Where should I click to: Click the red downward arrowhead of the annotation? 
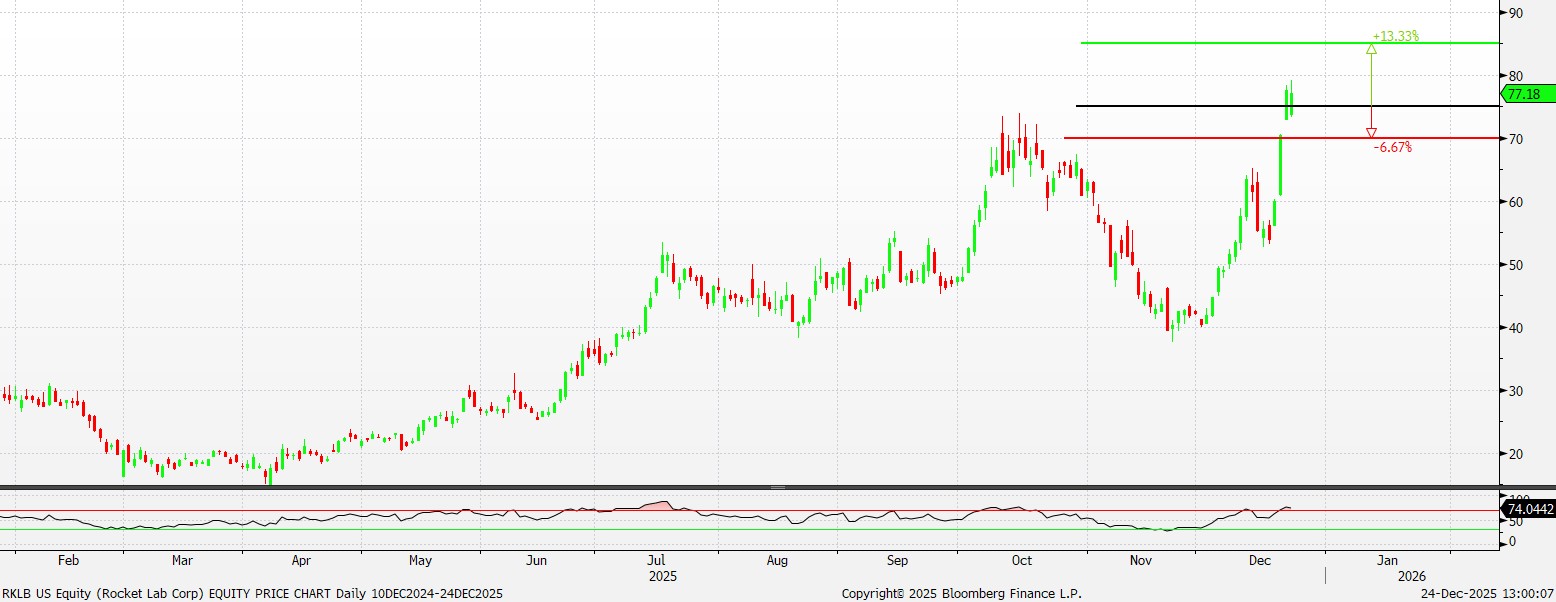coord(1371,133)
